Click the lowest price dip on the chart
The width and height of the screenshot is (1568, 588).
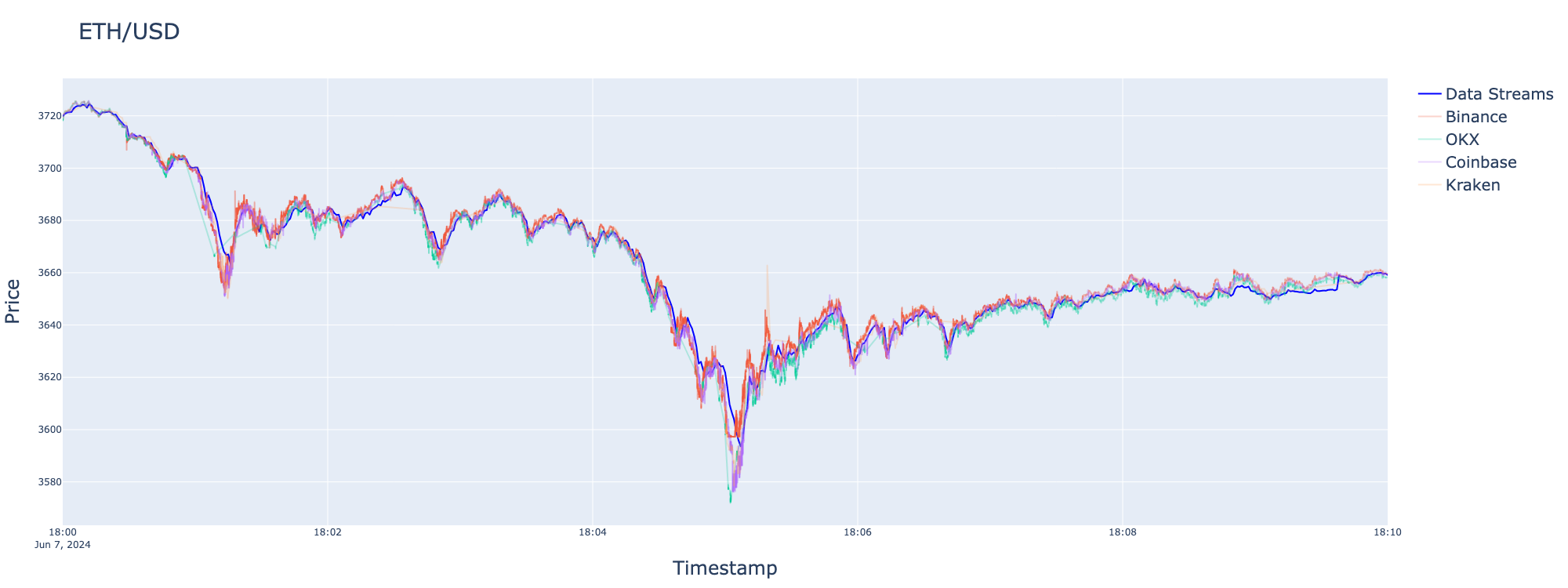pos(731,501)
